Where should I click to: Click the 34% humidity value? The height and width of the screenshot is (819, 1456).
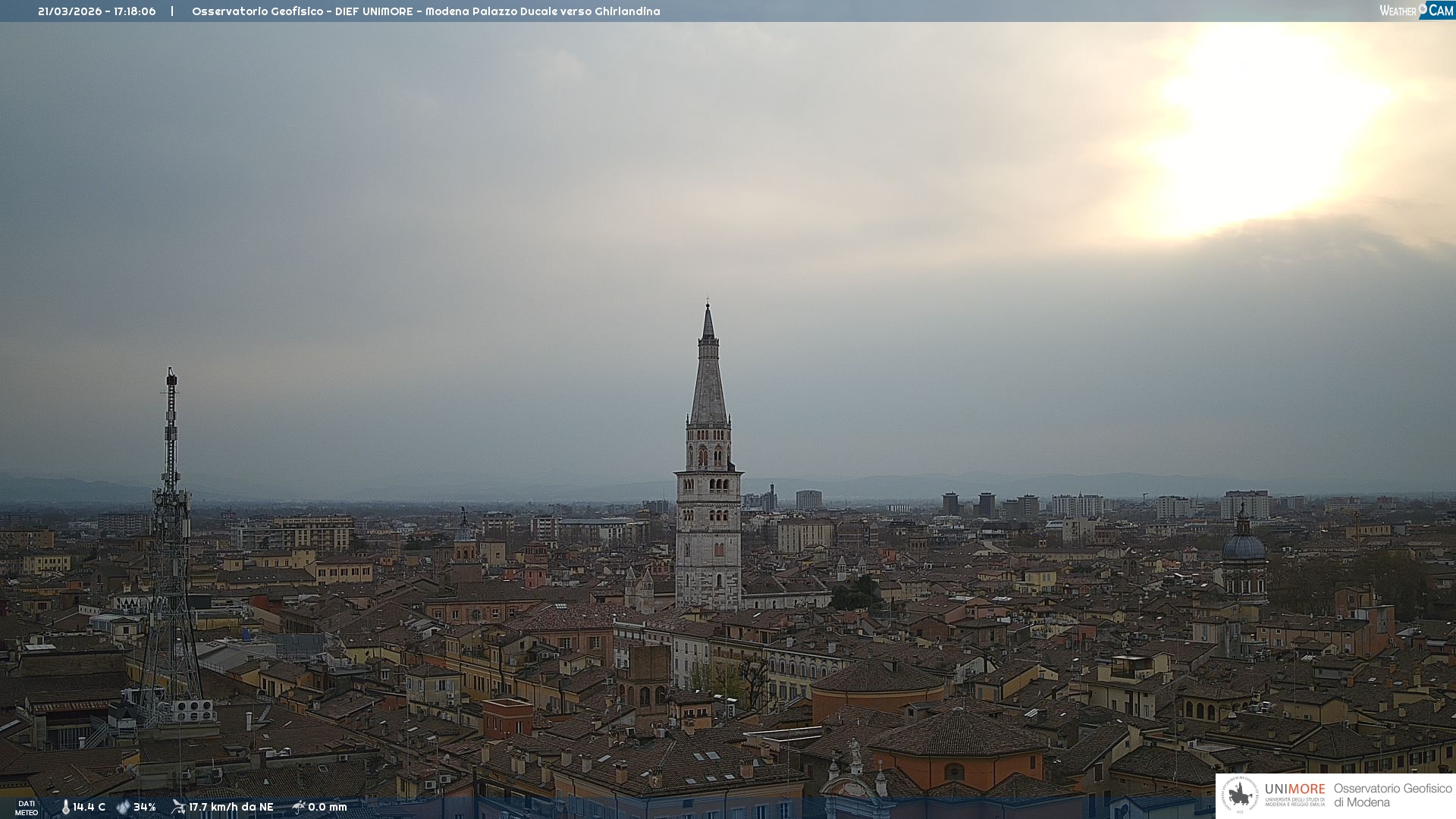point(145,807)
